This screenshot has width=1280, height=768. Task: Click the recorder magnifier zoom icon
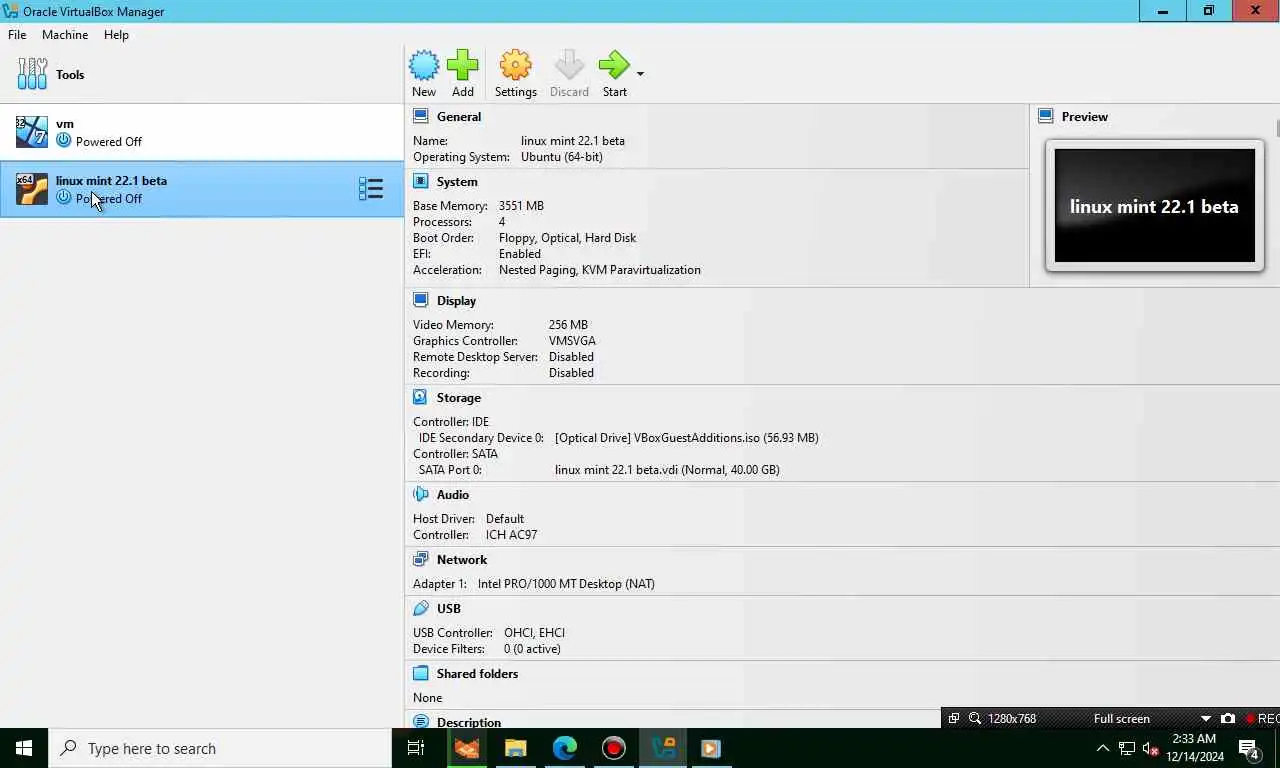974,718
